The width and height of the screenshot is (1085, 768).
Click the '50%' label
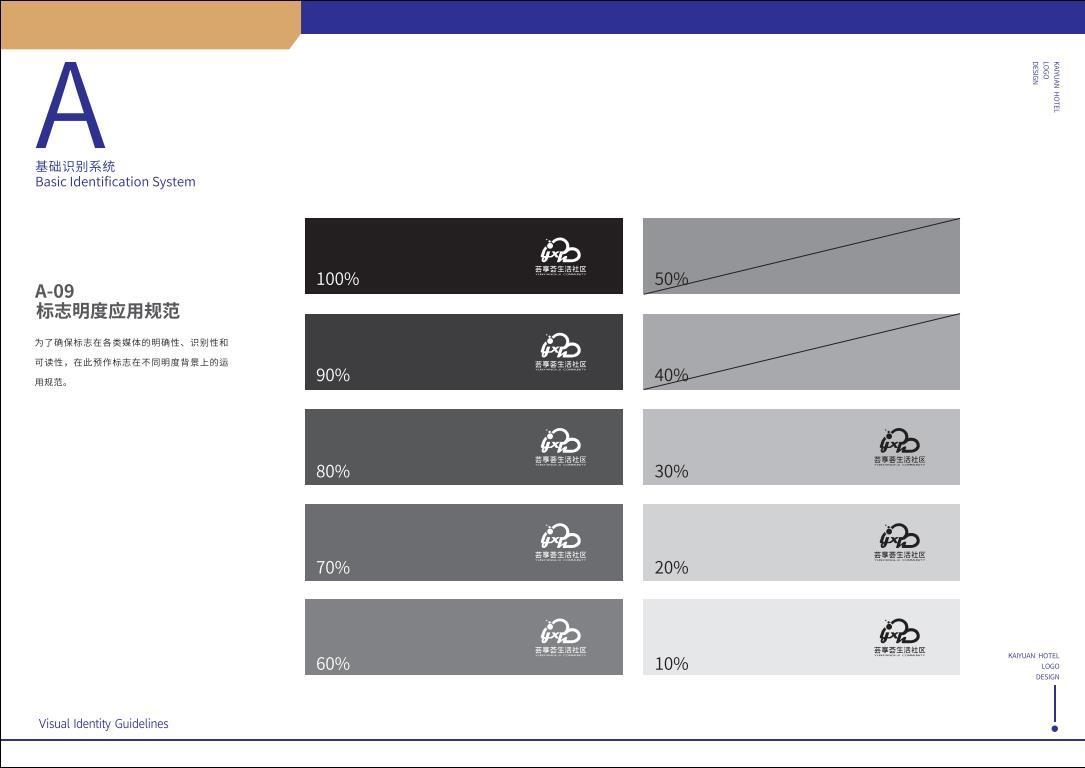671,279
